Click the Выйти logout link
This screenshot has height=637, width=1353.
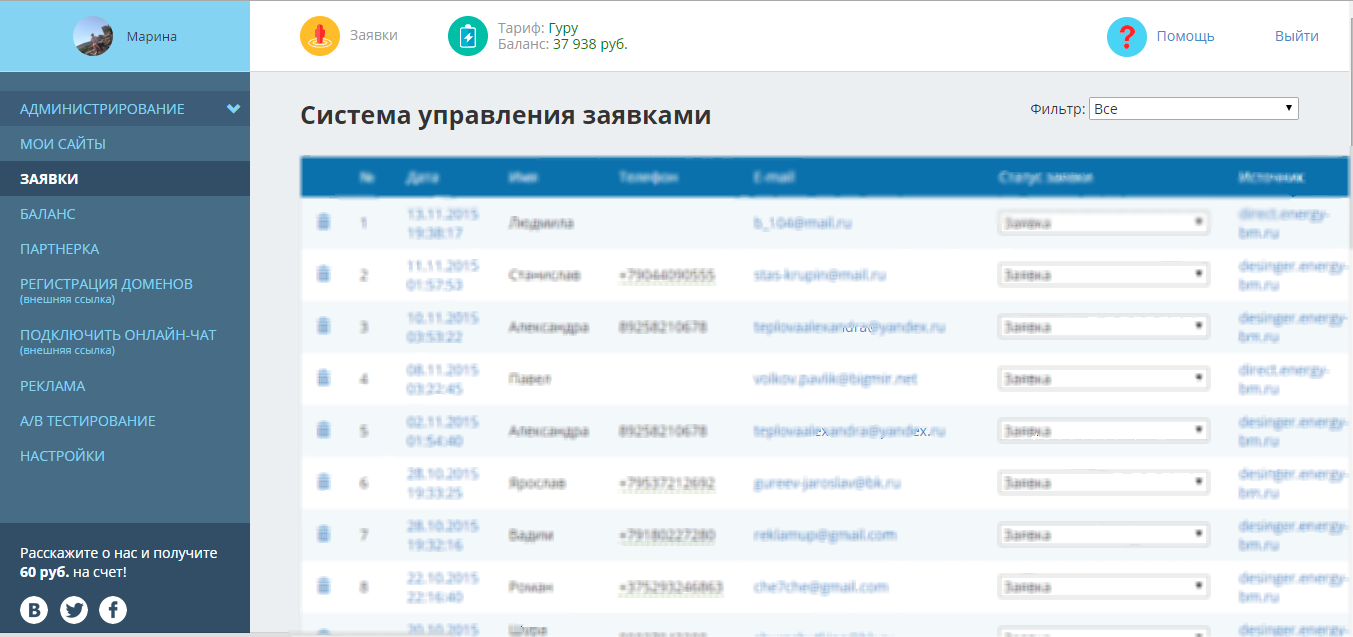pyautogui.click(x=1297, y=36)
